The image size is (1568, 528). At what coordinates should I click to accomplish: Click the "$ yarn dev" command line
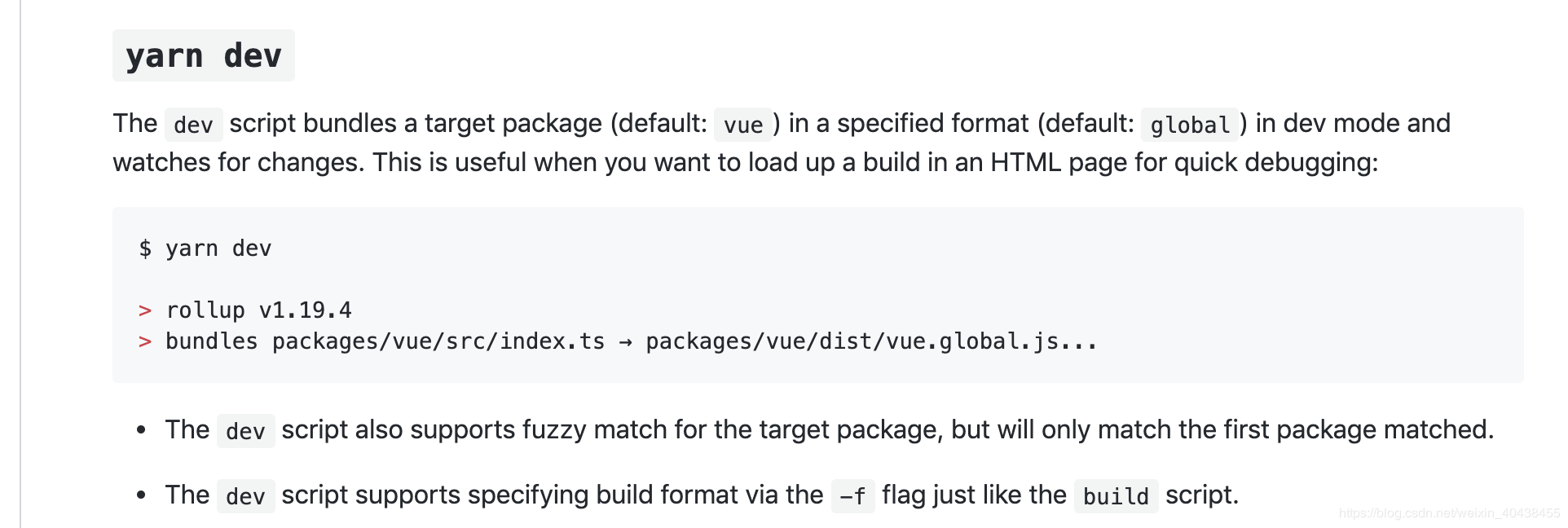tap(205, 249)
